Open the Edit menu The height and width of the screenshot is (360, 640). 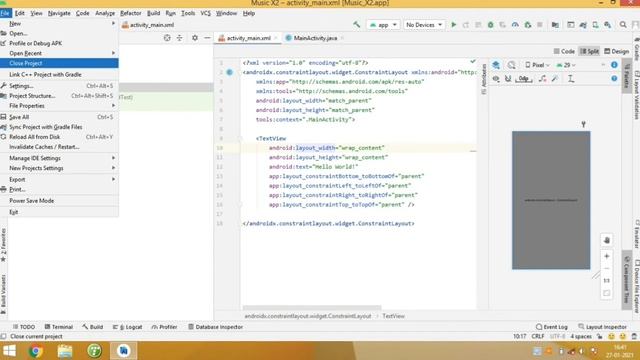pos(20,13)
